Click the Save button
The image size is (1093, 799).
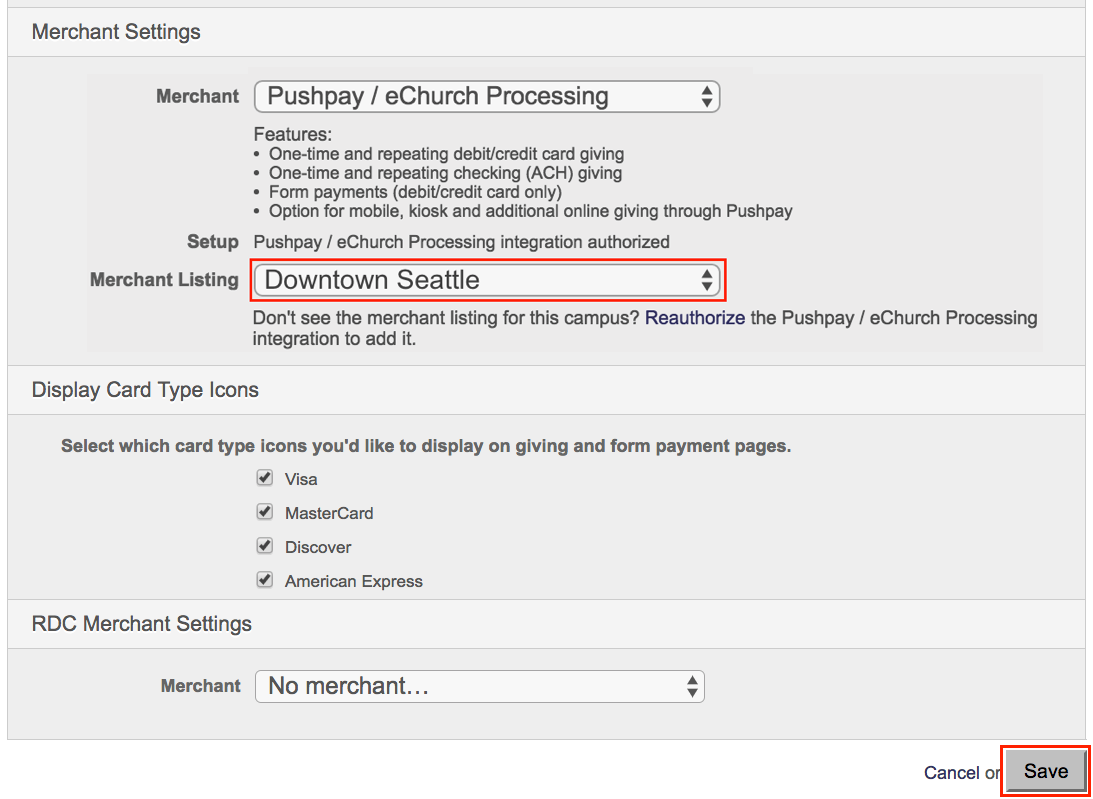1045,770
